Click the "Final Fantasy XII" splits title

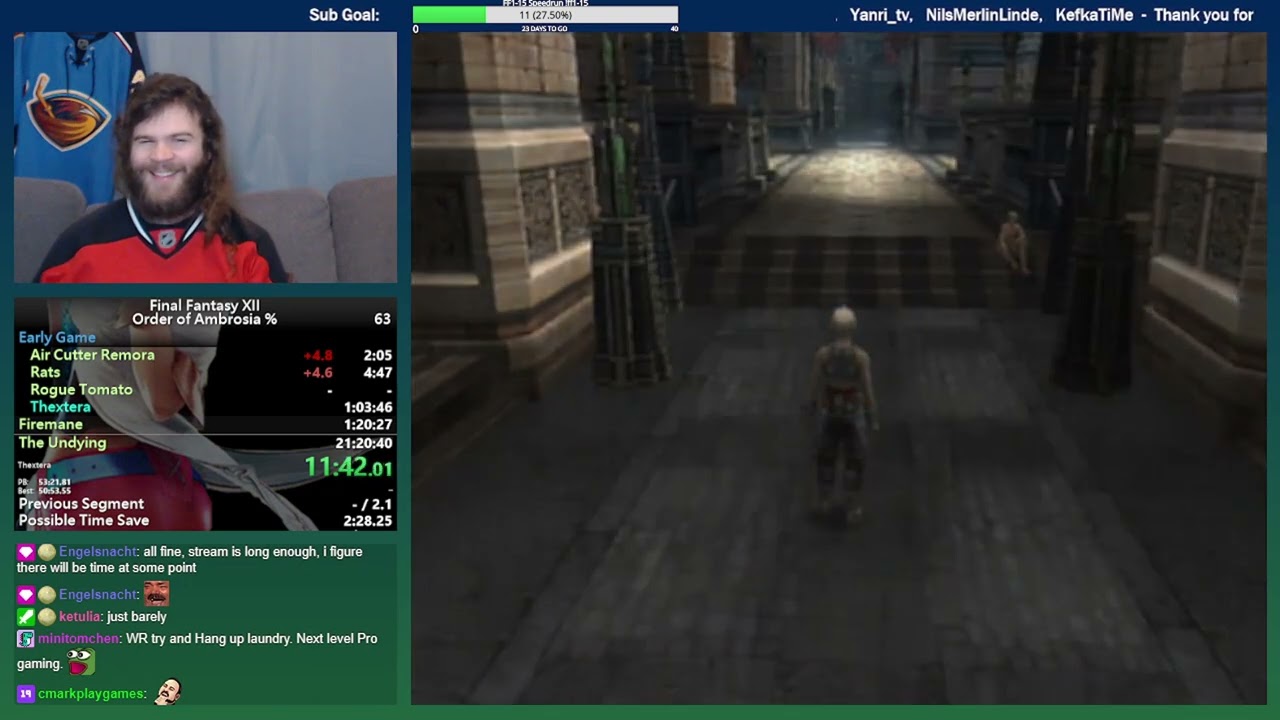coord(204,306)
